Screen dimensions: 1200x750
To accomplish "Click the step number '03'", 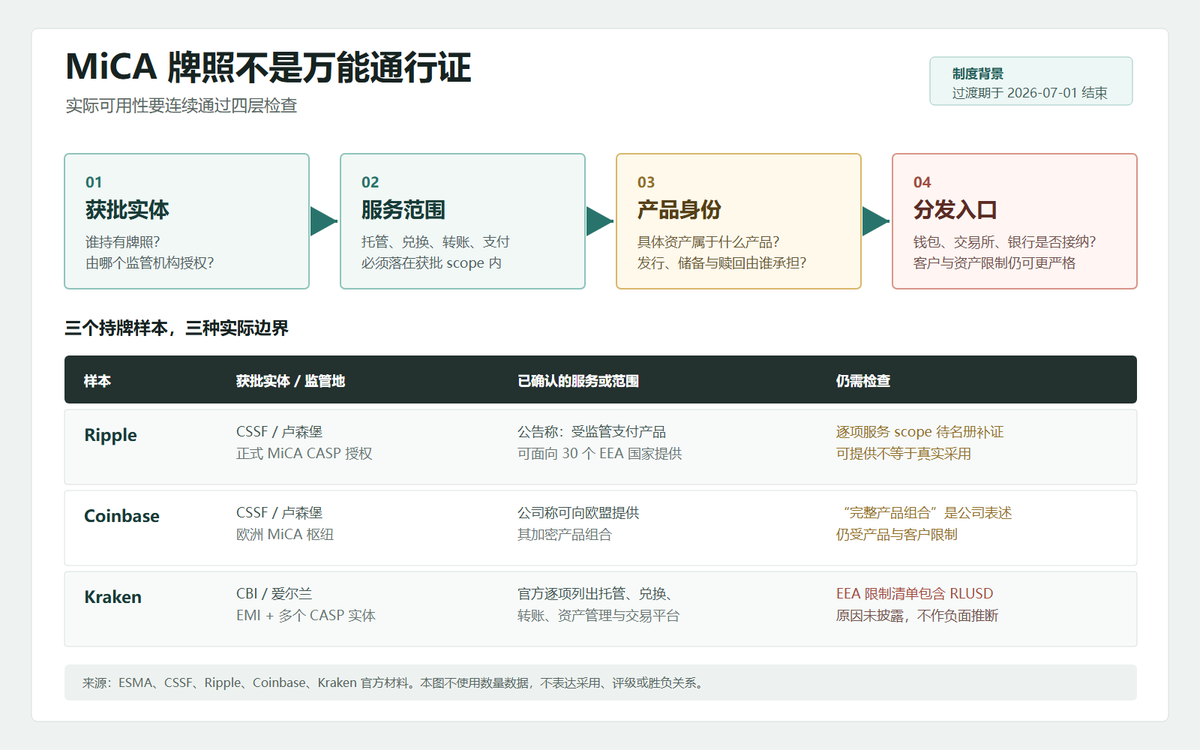I will (x=646, y=182).
